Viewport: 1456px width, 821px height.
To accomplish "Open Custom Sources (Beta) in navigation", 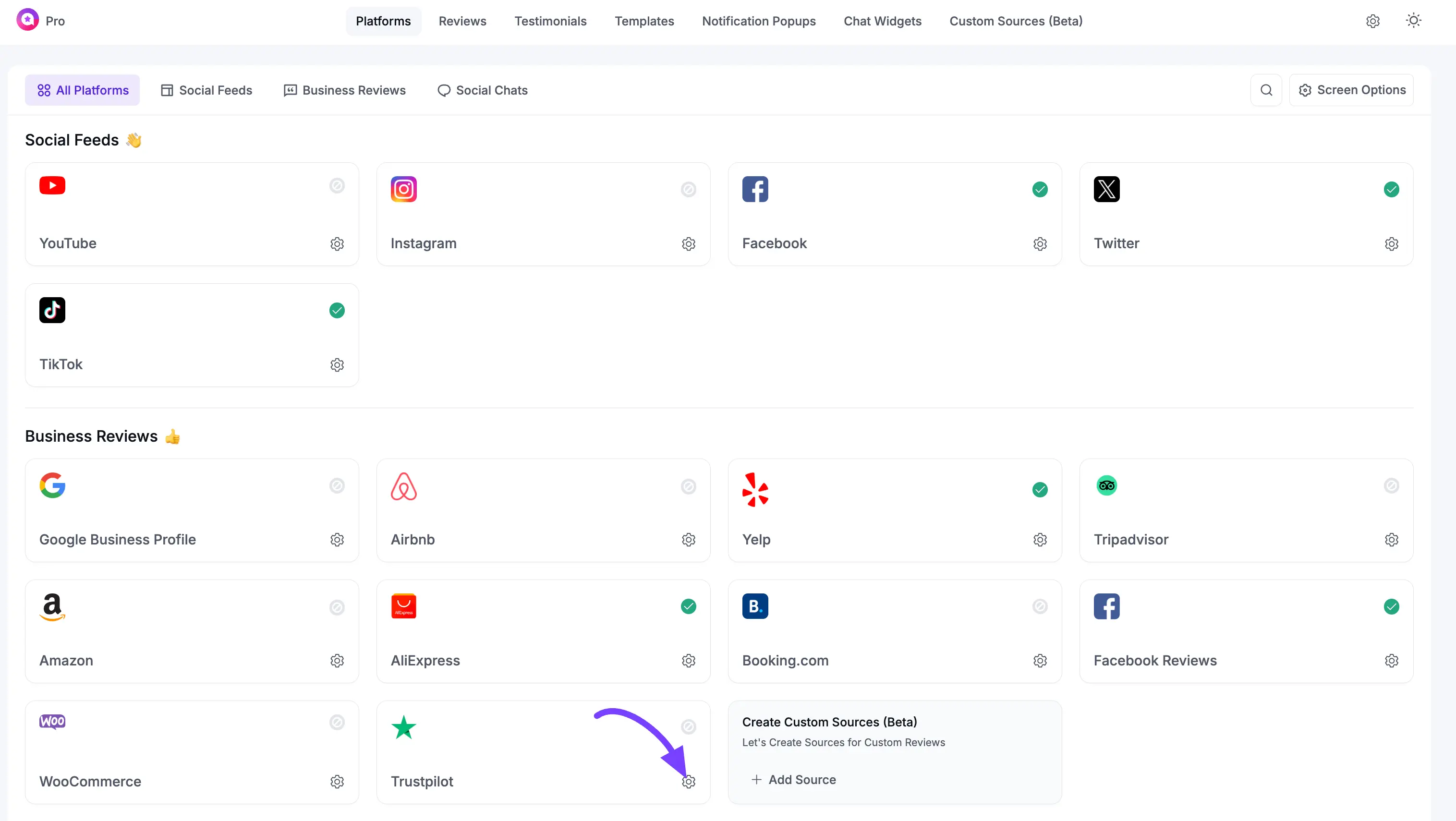I will (1016, 21).
